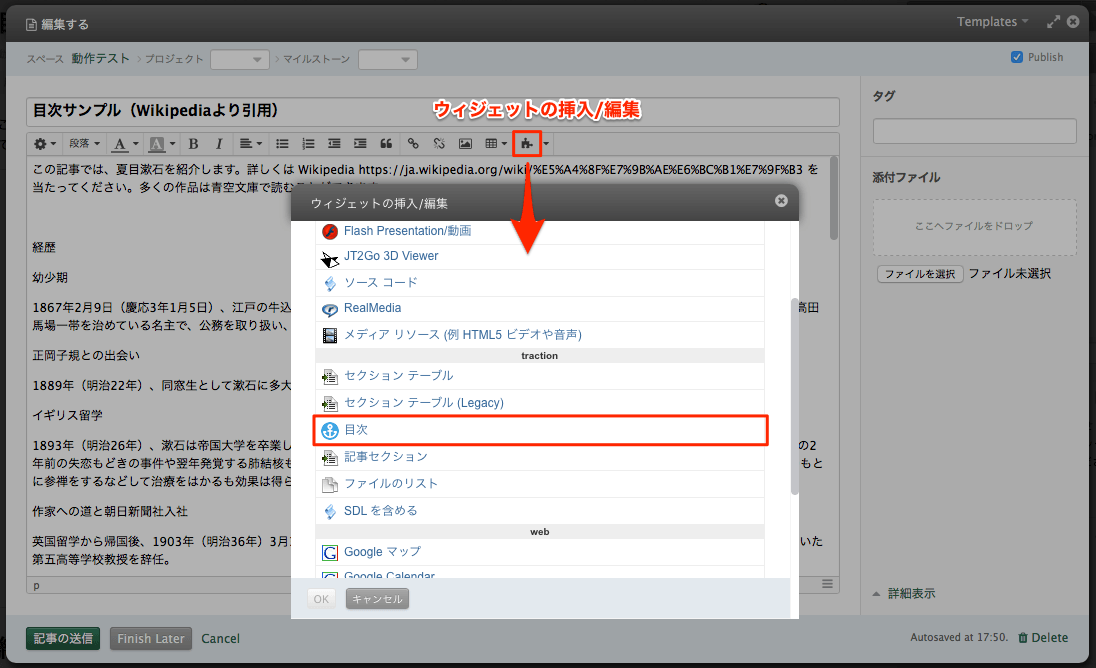Expand the editor to full screen

coord(1053,22)
